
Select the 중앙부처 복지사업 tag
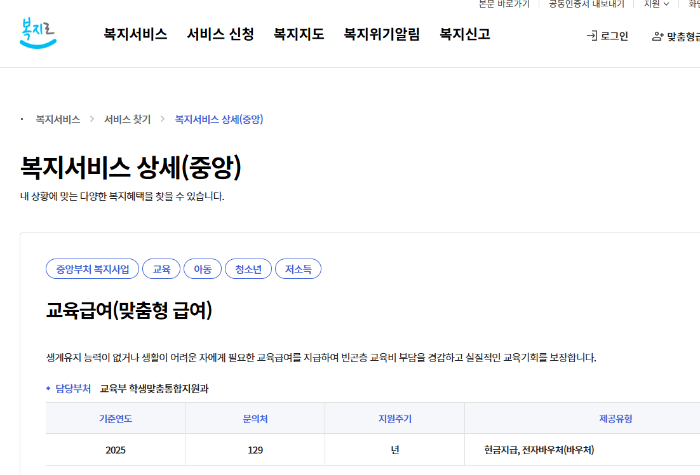click(92, 269)
